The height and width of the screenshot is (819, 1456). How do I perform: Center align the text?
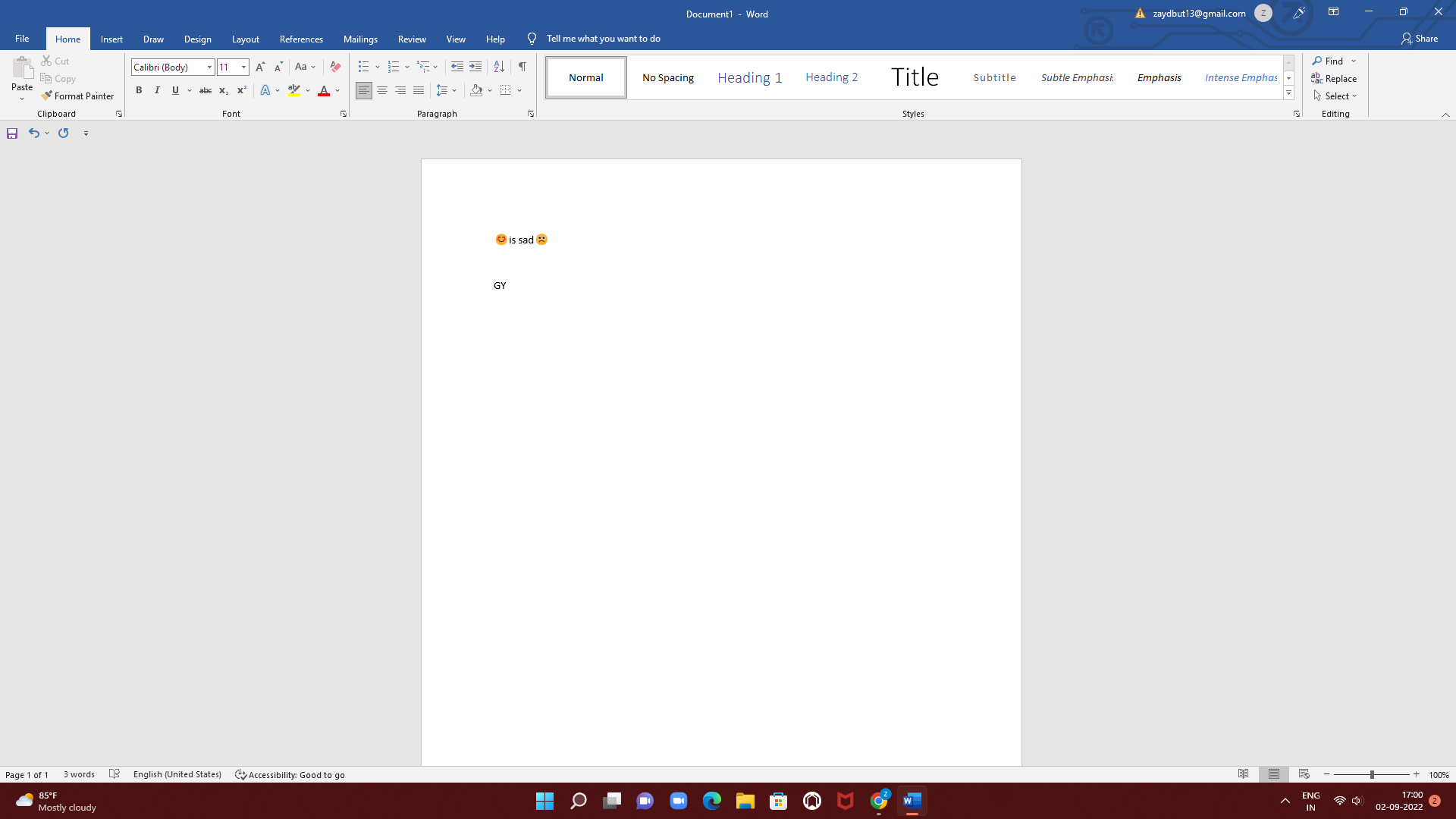point(382,90)
